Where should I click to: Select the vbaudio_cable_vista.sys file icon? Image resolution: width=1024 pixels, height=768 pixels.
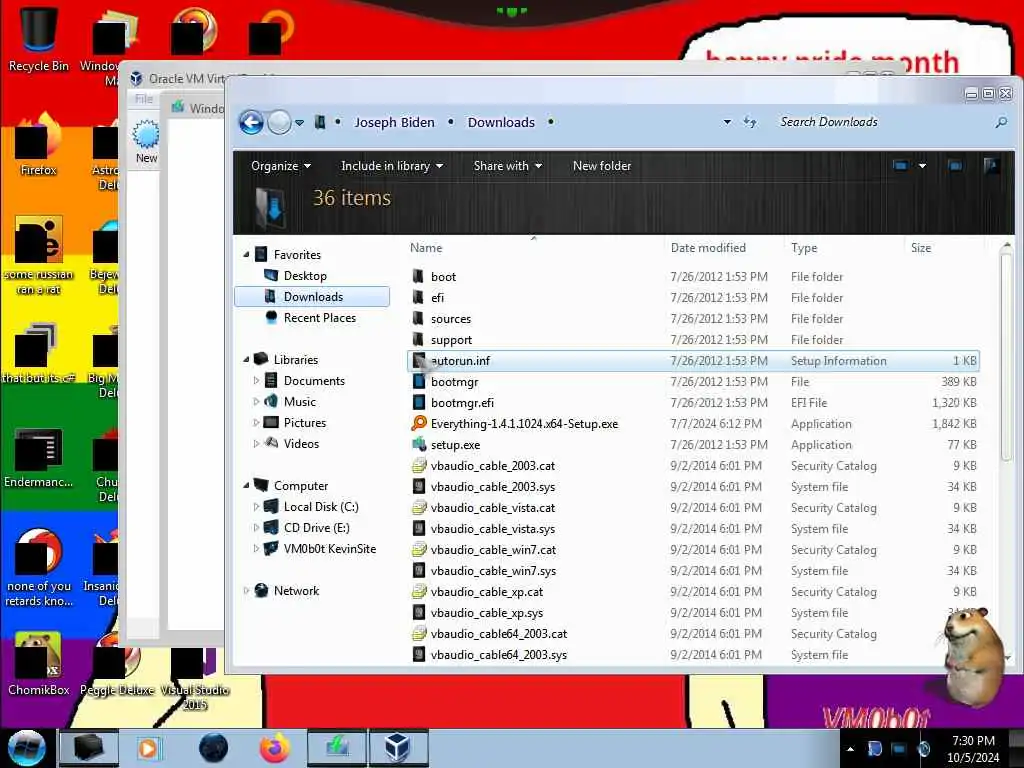tap(419, 528)
